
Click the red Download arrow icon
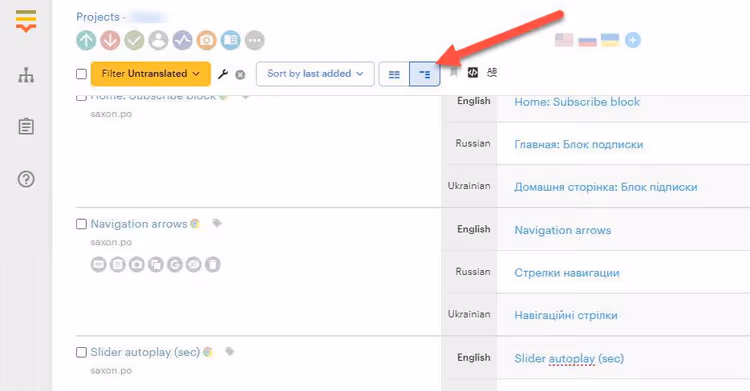pos(110,40)
